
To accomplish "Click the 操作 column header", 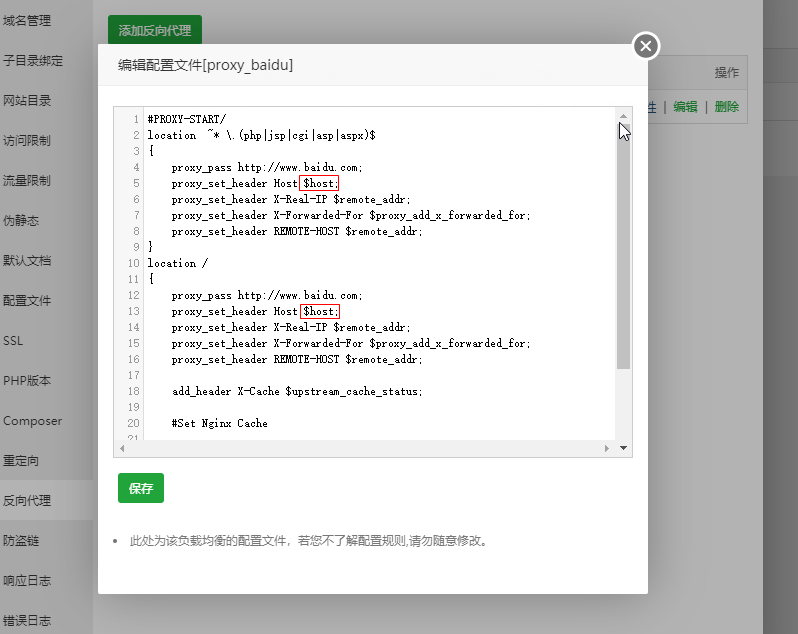I will (x=726, y=73).
